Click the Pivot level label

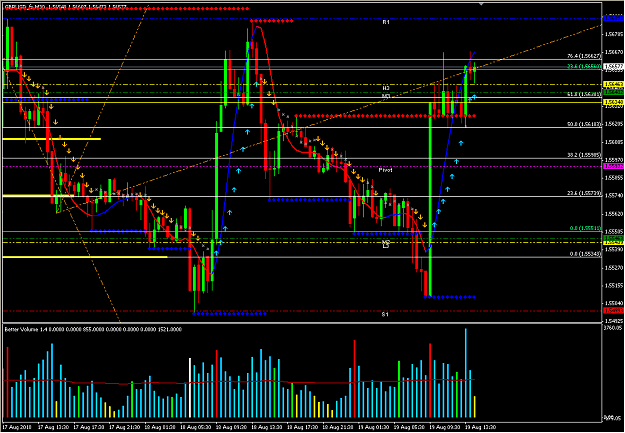(x=385, y=170)
